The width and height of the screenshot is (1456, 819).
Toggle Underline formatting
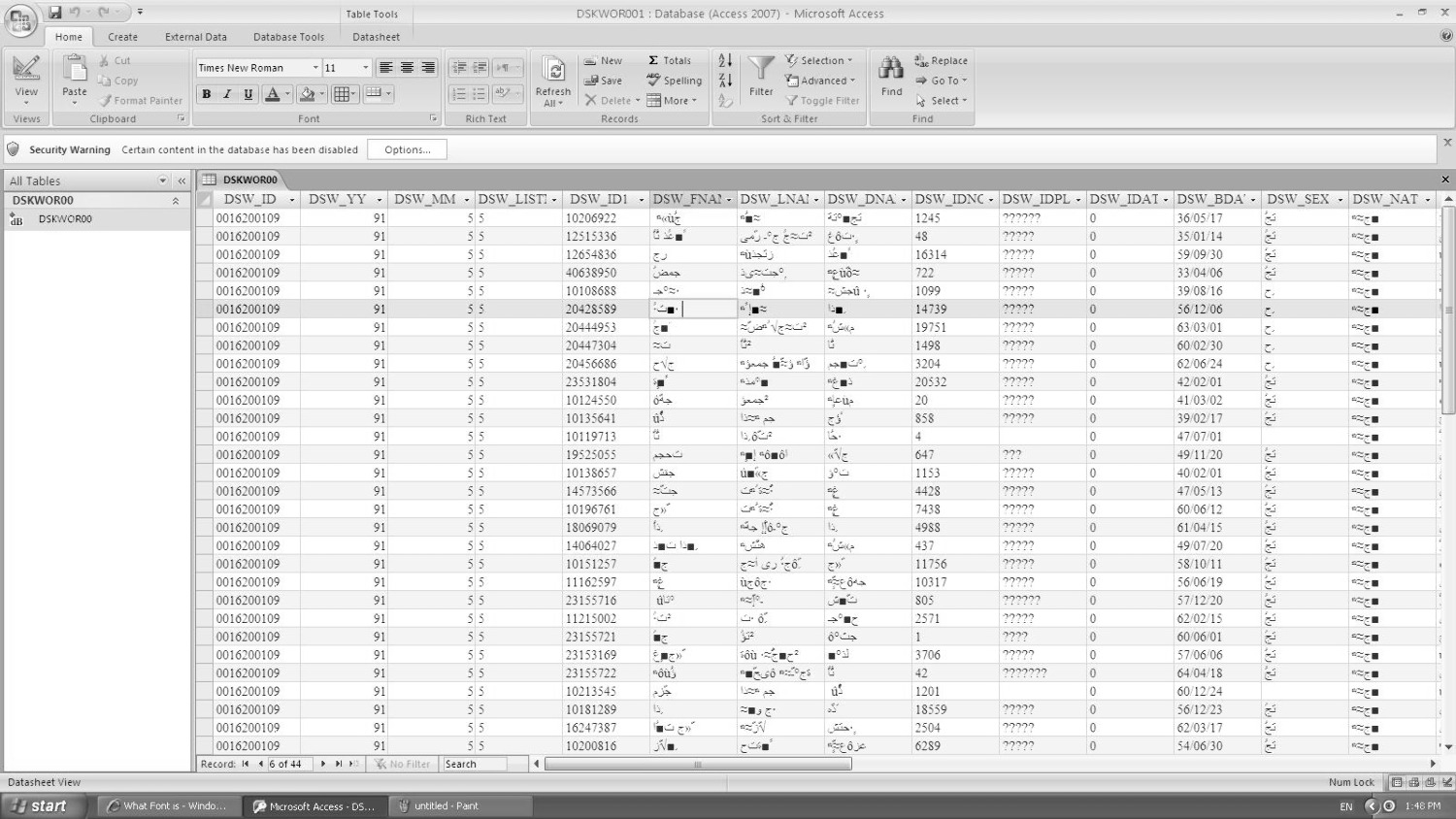click(x=248, y=94)
